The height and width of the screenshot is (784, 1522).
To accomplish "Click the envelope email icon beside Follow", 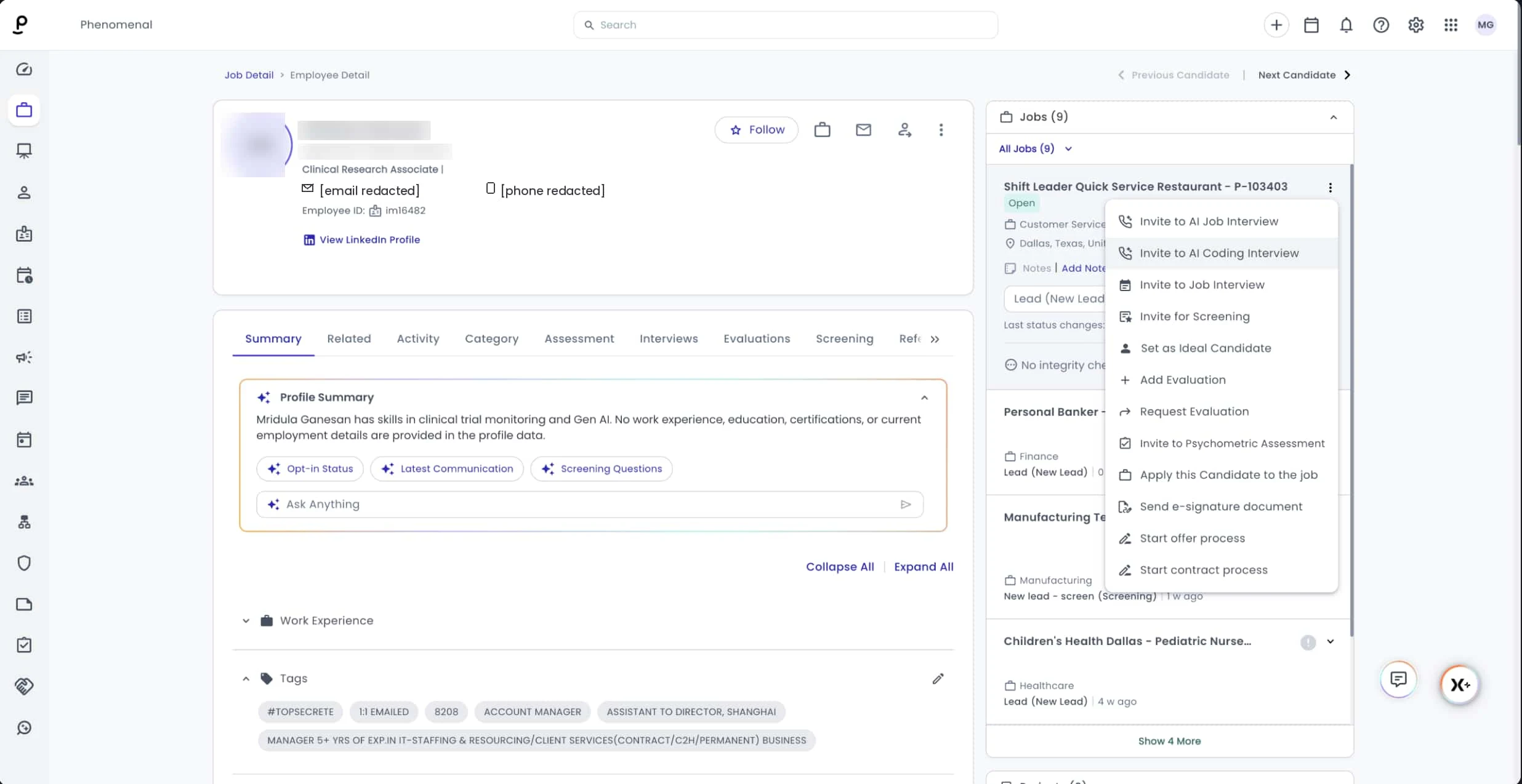I will pyautogui.click(x=863, y=130).
